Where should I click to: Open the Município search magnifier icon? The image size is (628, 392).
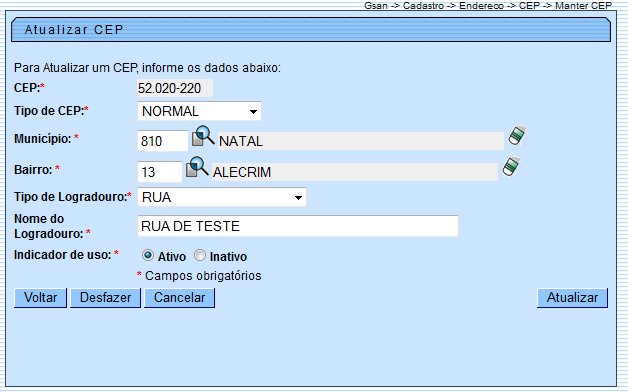(203, 136)
